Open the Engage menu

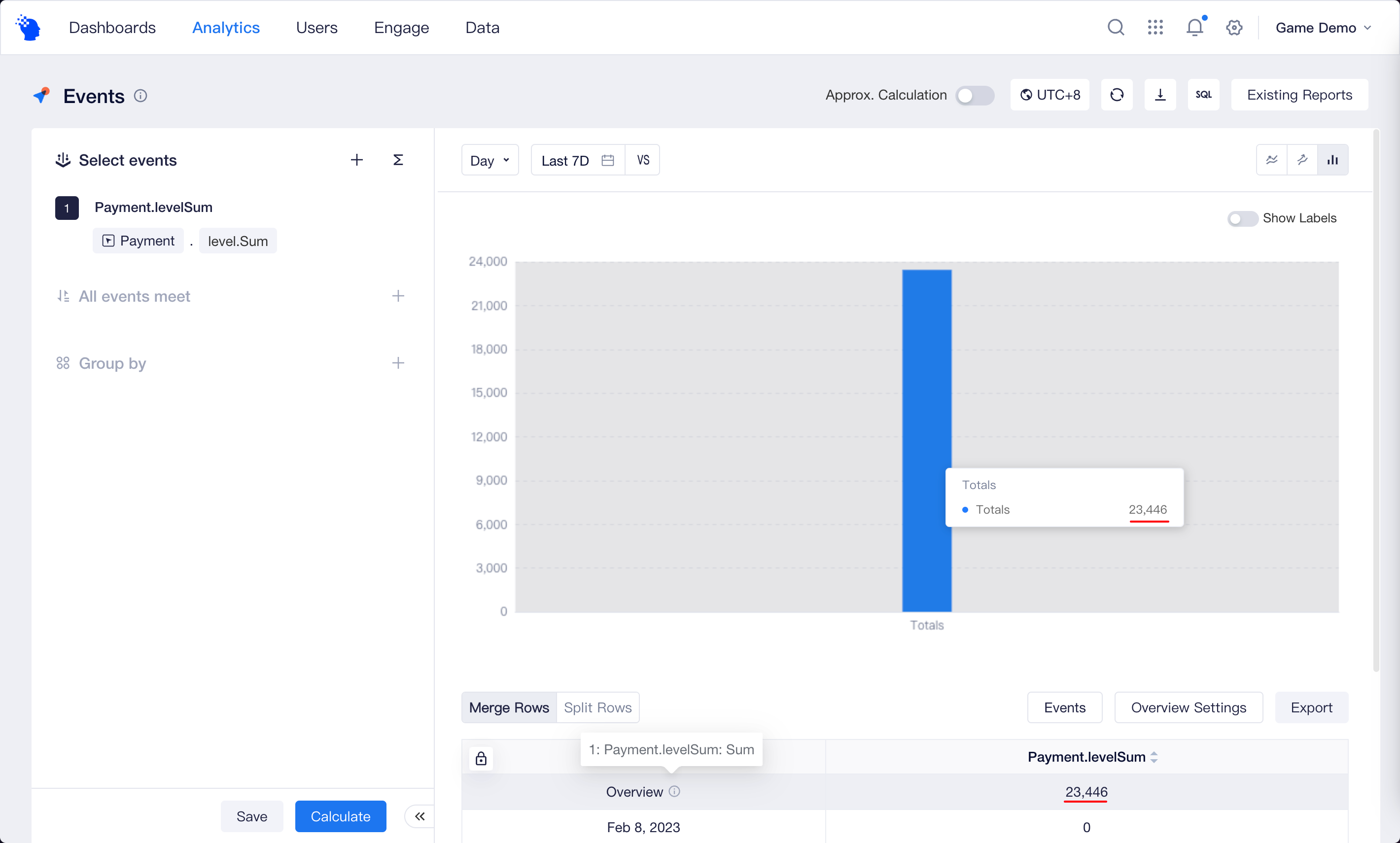pos(402,27)
